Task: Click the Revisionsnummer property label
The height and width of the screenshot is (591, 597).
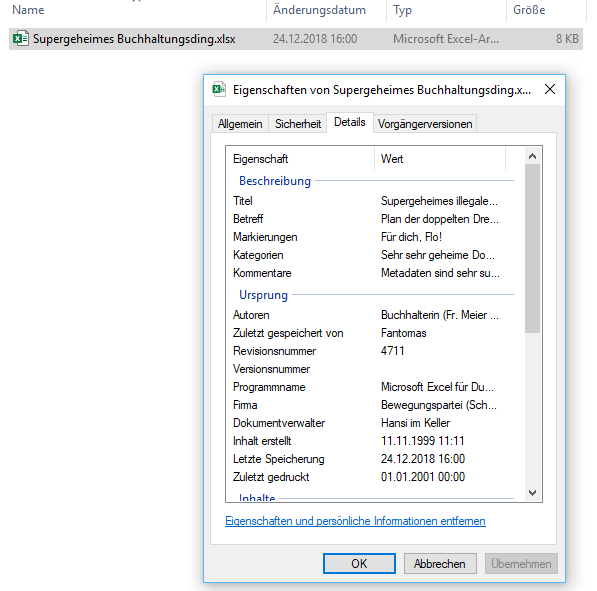Action: pos(275,351)
